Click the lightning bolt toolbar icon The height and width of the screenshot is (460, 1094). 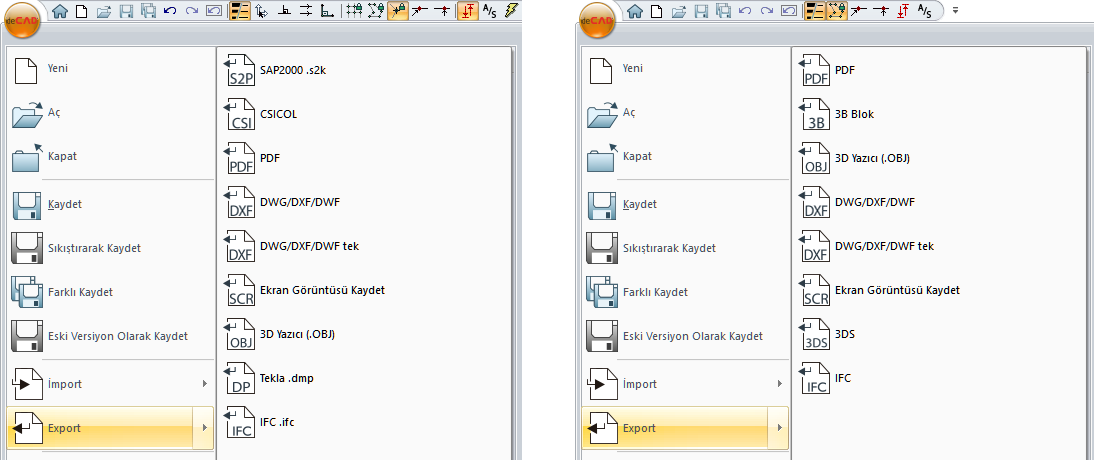[x=513, y=11]
